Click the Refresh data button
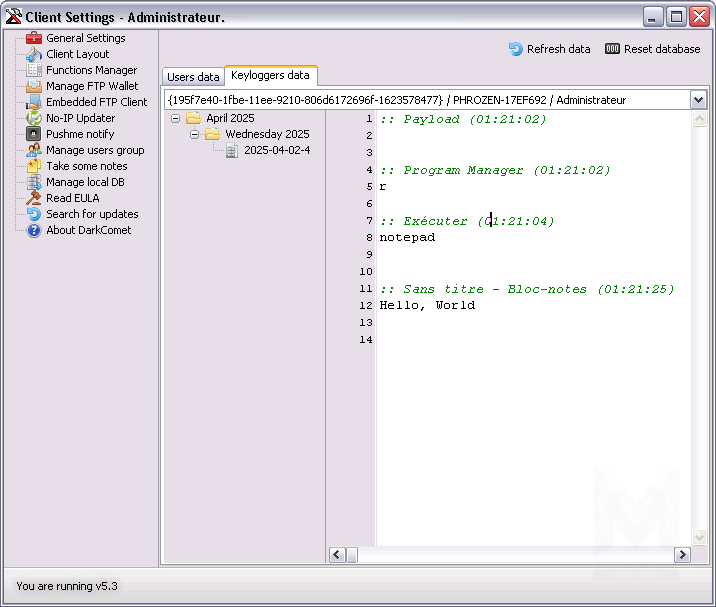 point(549,49)
